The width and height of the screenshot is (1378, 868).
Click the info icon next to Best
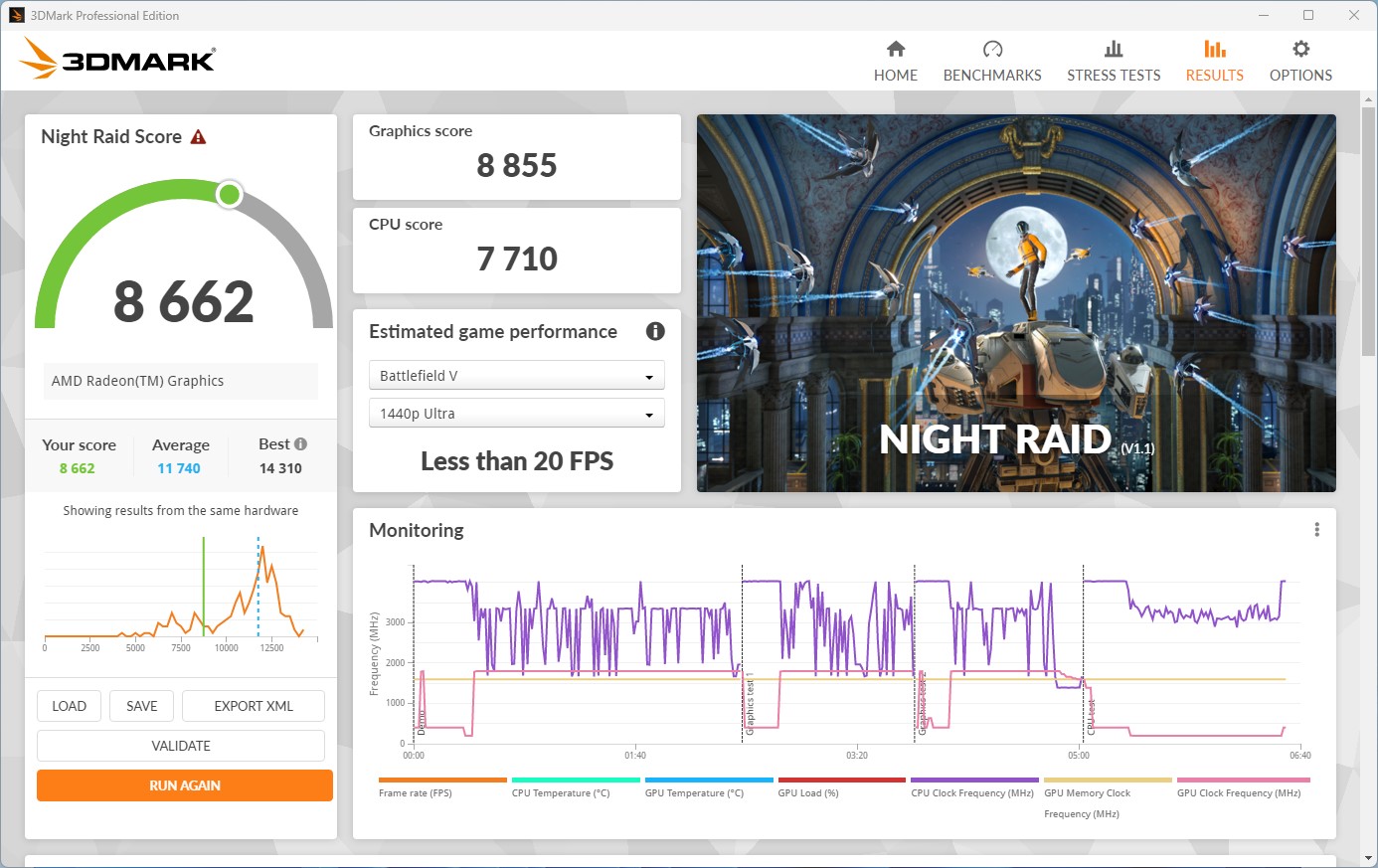301,444
